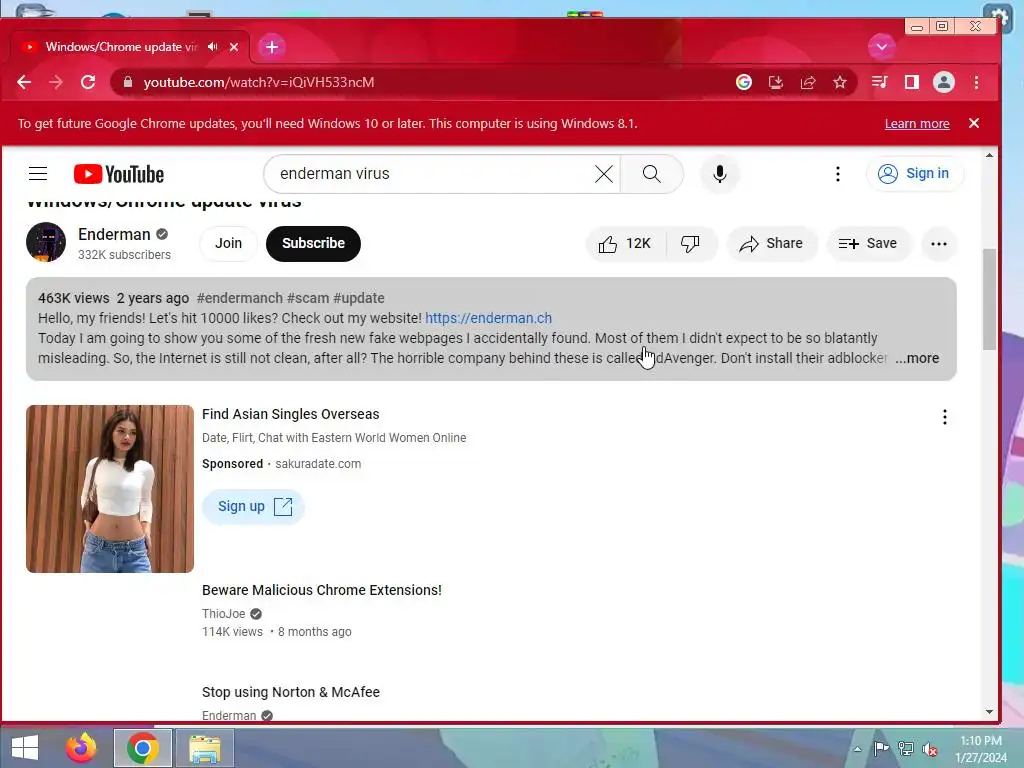The height and width of the screenshot is (768, 1024).
Task: Click the browser forward arrow
Action: pos(56,82)
